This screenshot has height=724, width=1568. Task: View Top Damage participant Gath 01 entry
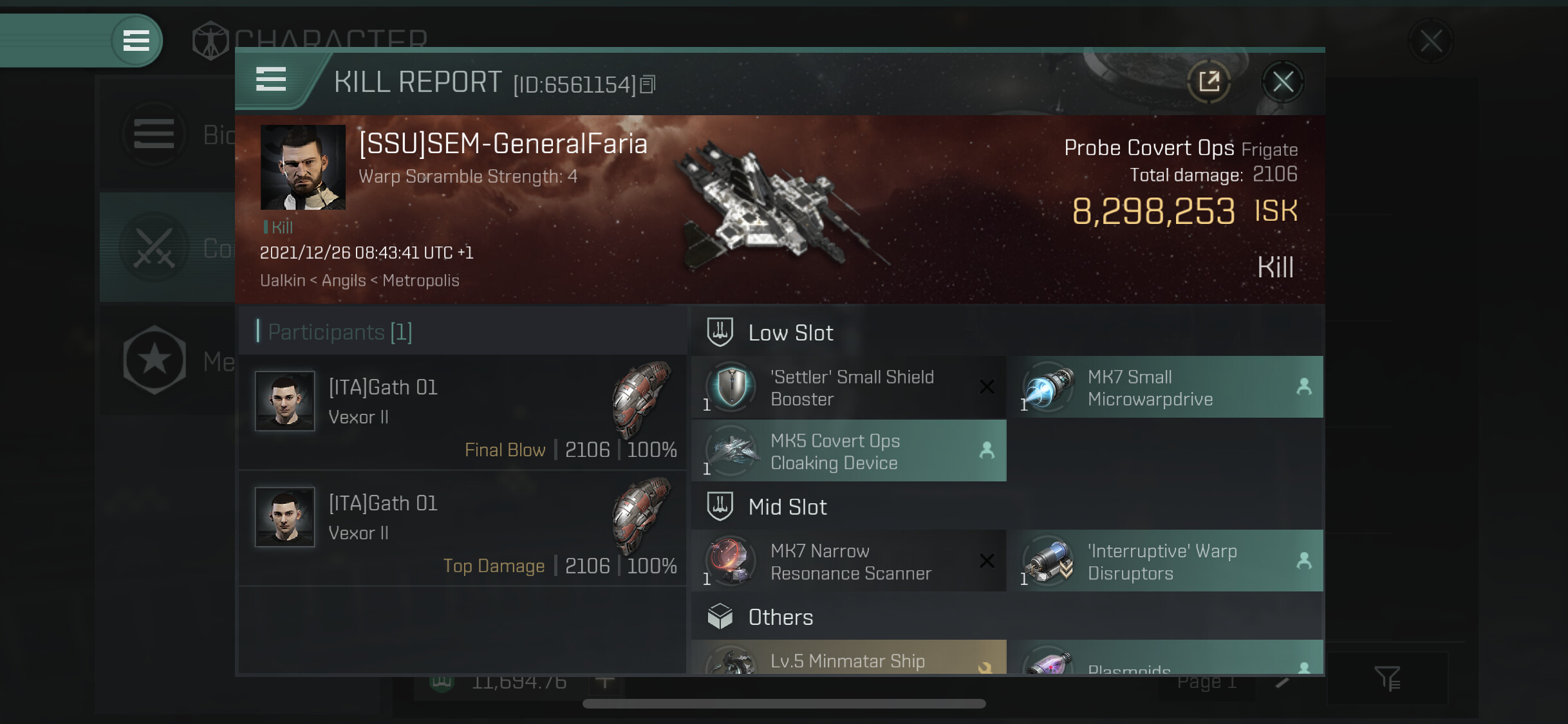click(462, 528)
